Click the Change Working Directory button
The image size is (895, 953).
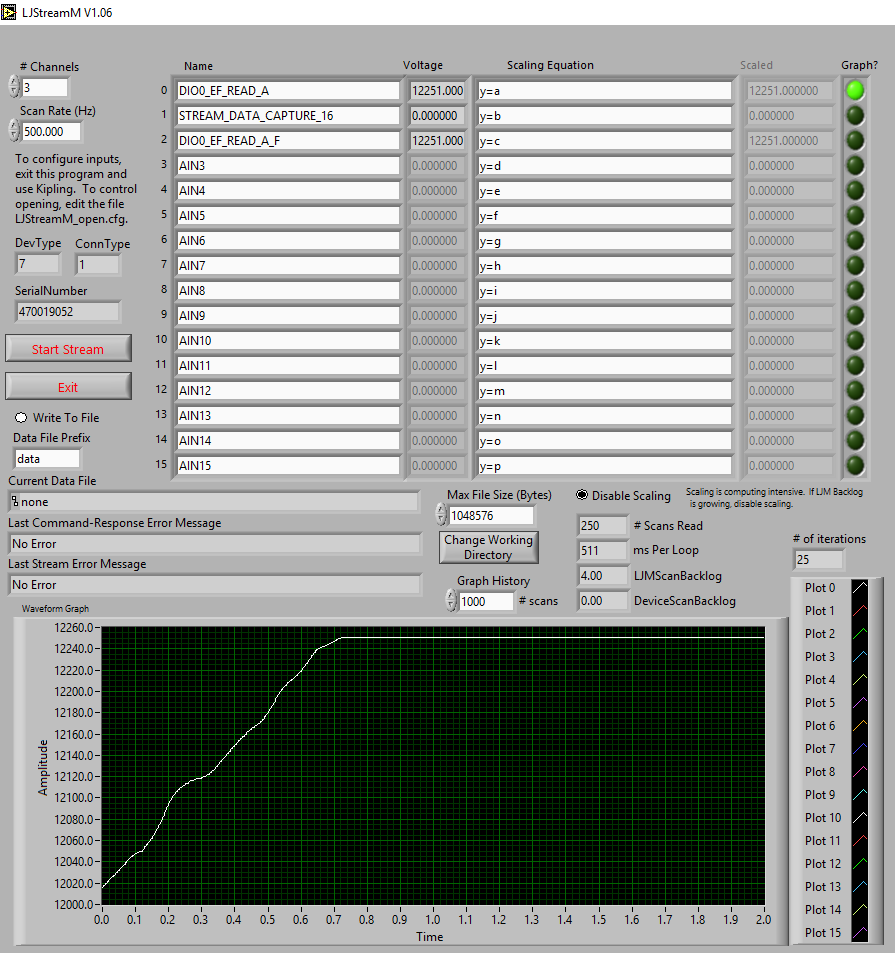(488, 548)
